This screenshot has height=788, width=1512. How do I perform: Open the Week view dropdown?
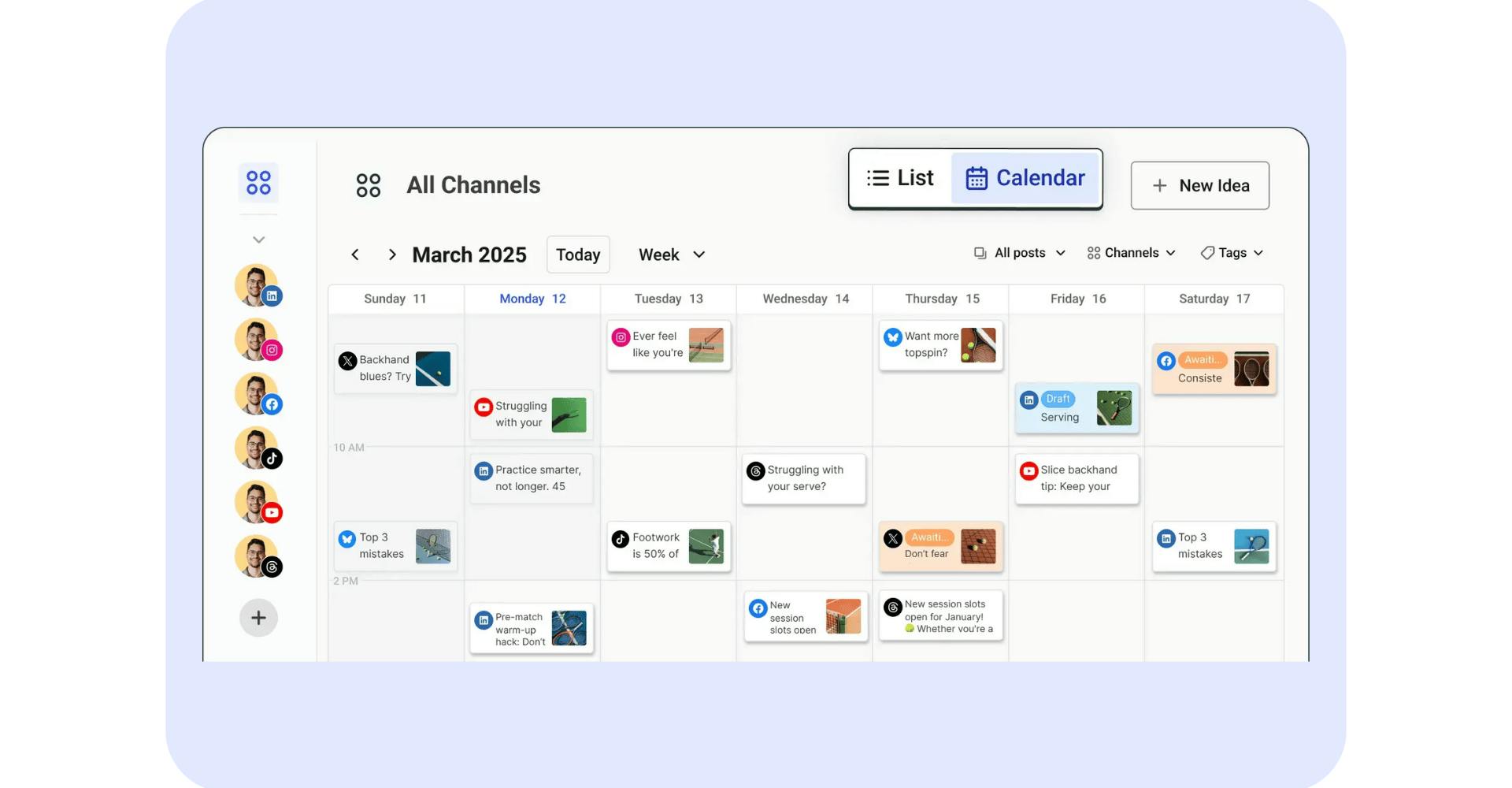(672, 255)
